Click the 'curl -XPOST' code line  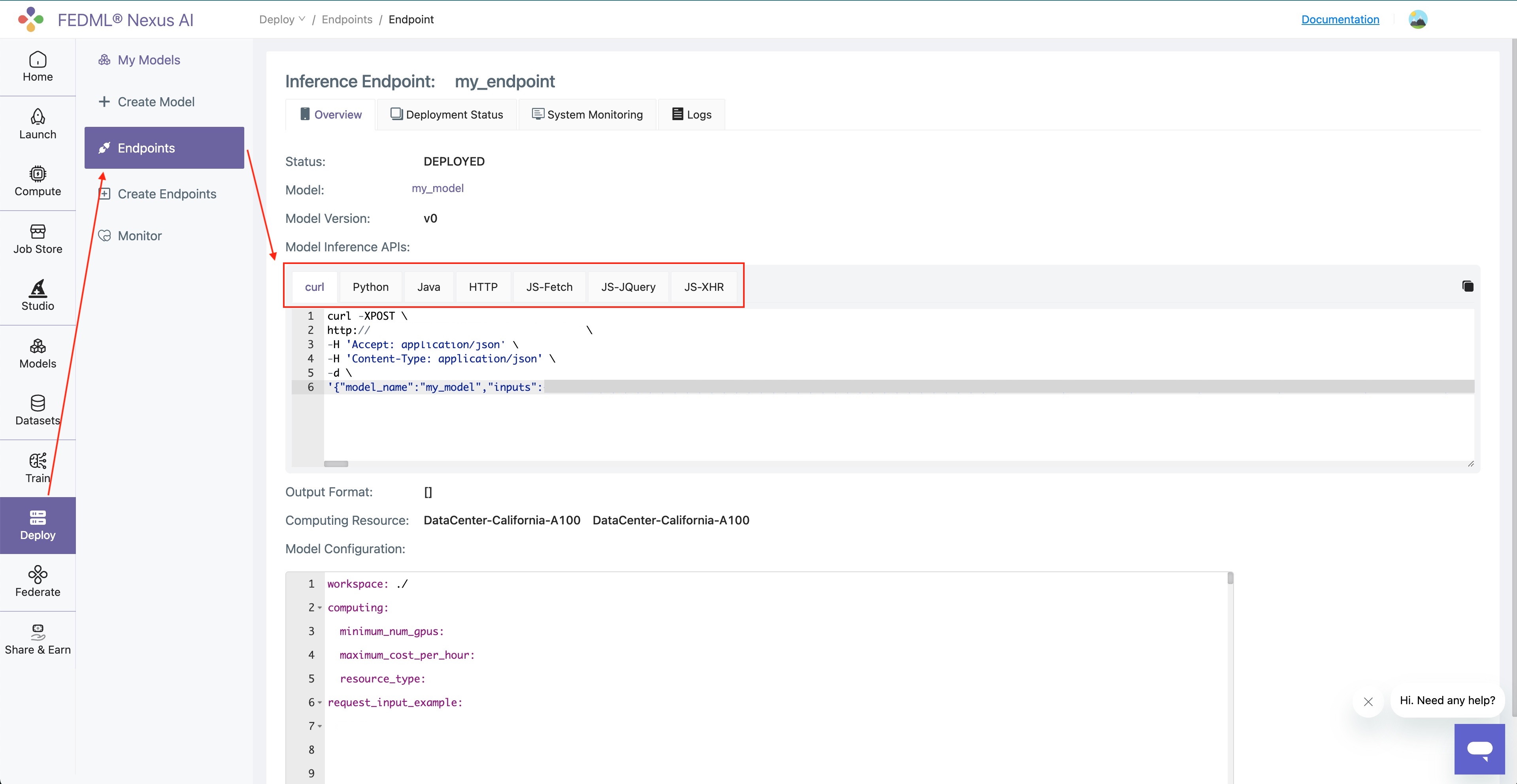368,316
